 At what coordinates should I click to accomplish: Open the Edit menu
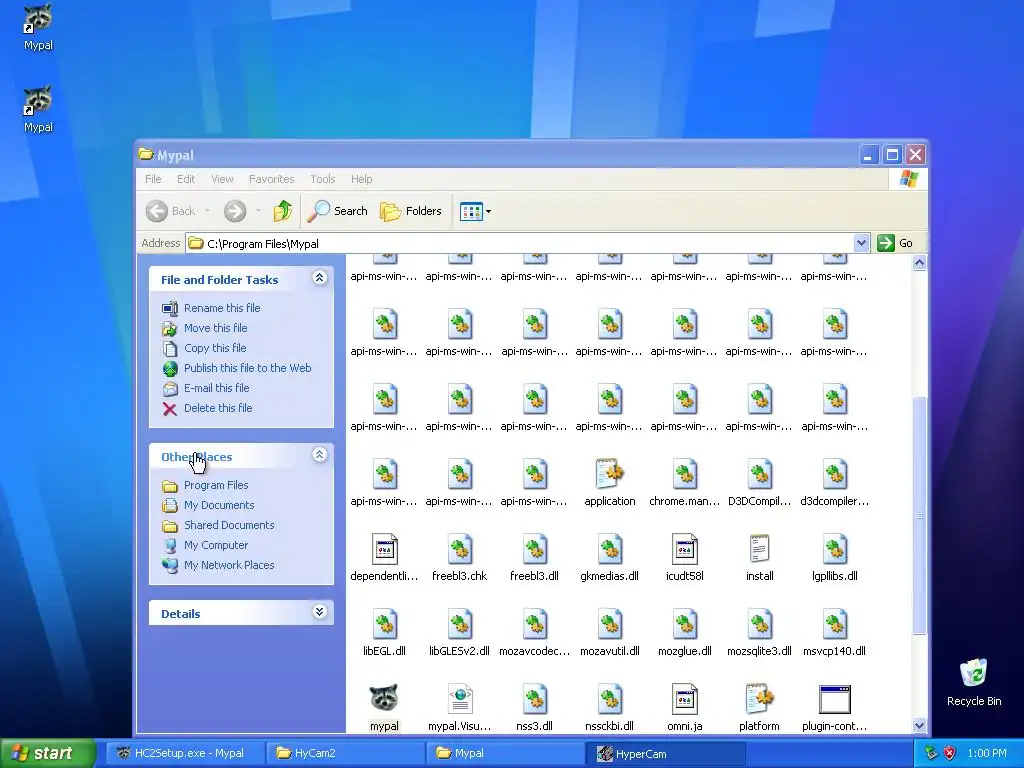tap(185, 179)
